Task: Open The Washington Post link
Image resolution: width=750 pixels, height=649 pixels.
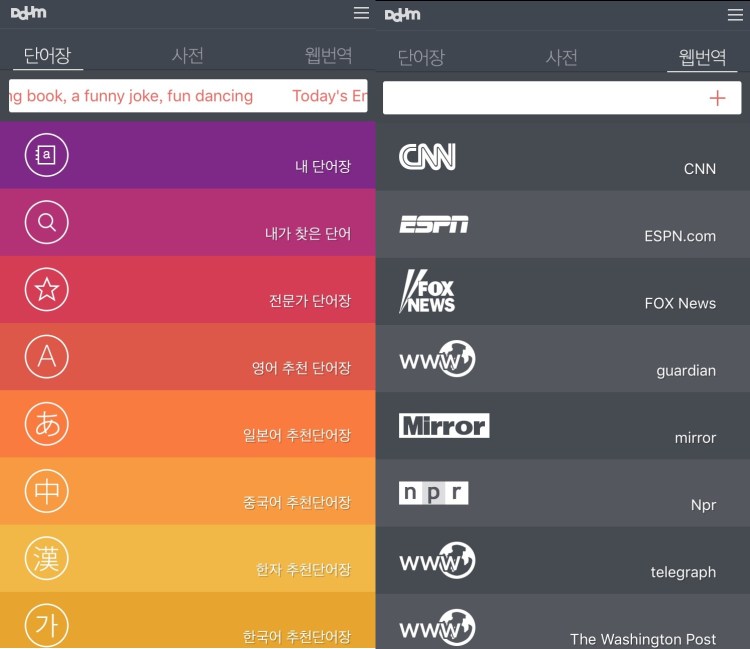Action: pos(642,638)
